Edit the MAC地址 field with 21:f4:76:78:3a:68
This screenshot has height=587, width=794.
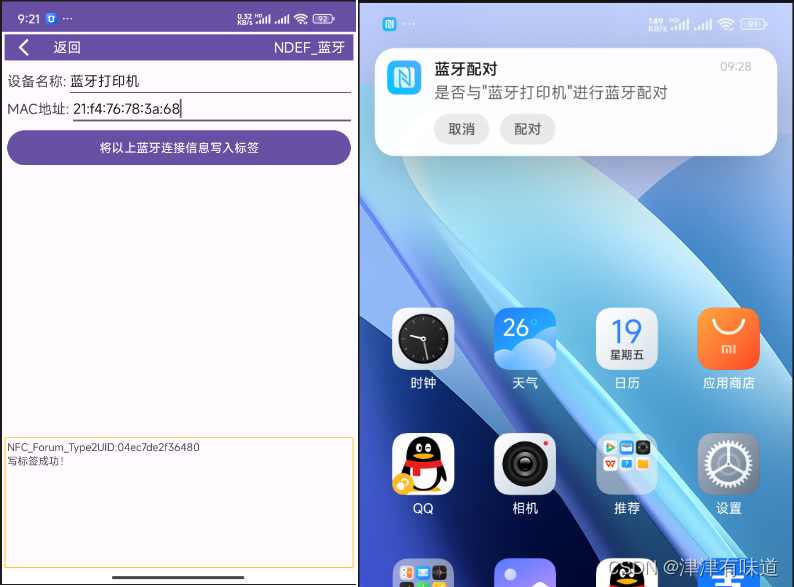click(212, 109)
